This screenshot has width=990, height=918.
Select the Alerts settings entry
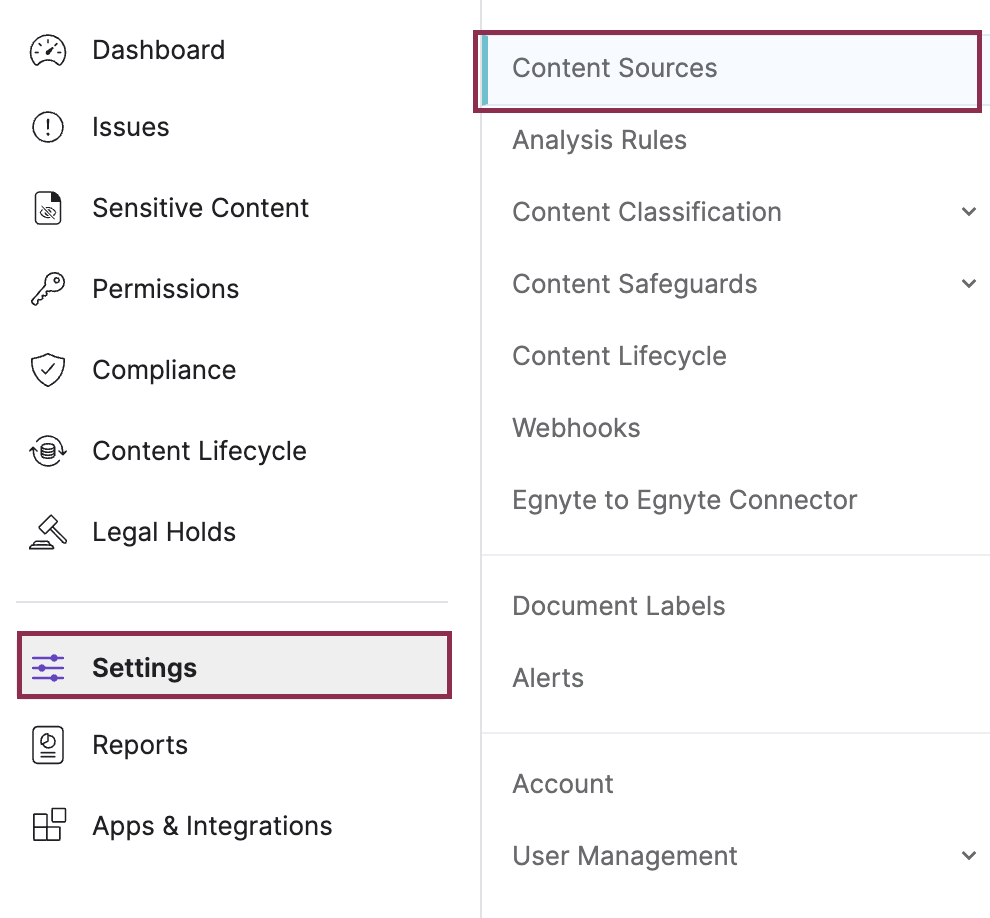click(x=548, y=678)
